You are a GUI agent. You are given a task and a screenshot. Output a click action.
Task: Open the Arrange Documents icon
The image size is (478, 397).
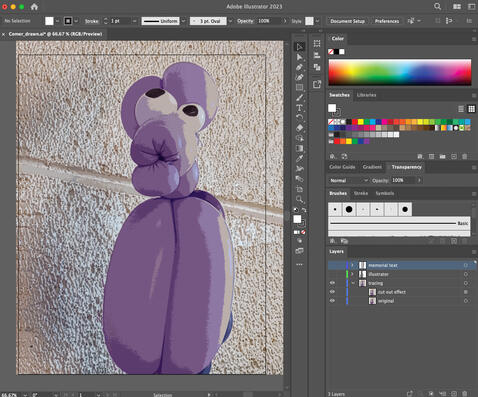point(457,6)
